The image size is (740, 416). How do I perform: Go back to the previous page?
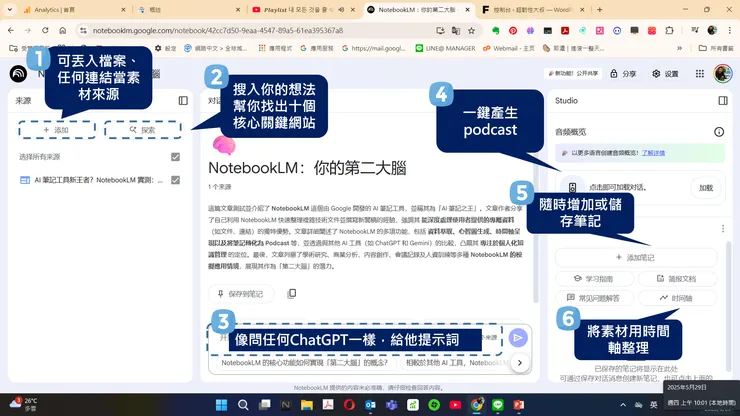[11, 30]
